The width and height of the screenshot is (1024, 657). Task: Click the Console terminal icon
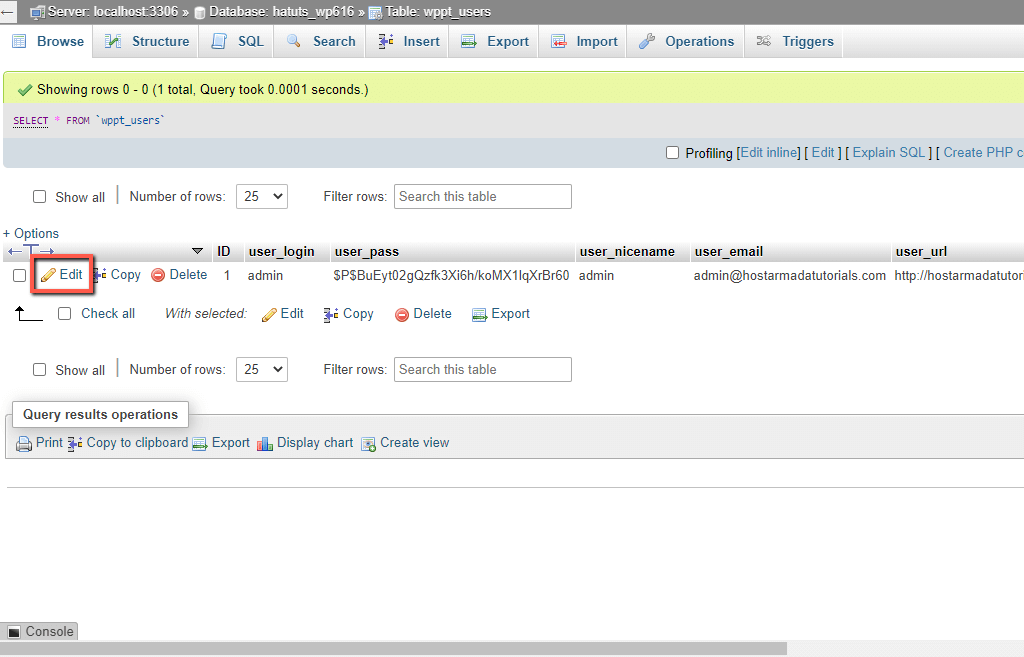tap(14, 632)
